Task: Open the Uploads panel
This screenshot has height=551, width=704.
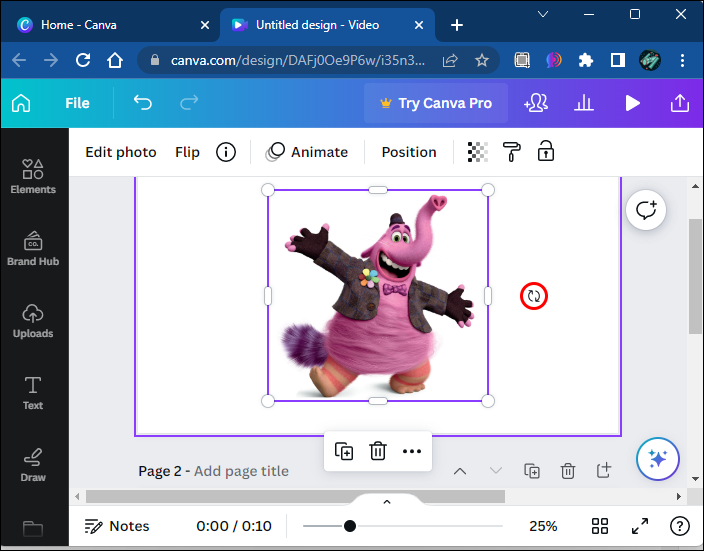Action: pyautogui.click(x=33, y=321)
